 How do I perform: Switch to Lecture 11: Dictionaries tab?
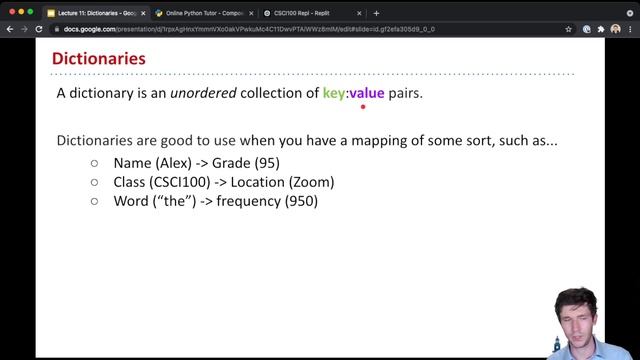96,13
